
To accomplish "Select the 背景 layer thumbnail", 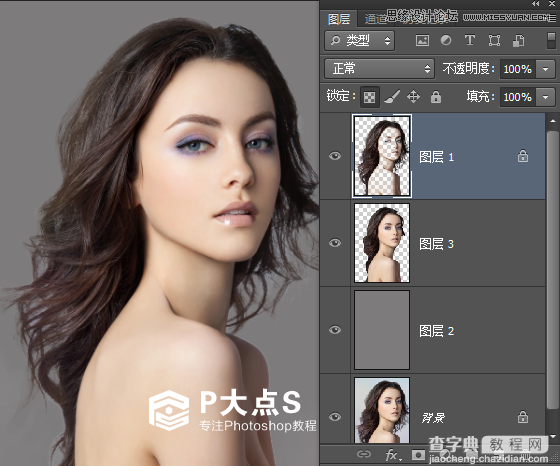I will point(382,411).
